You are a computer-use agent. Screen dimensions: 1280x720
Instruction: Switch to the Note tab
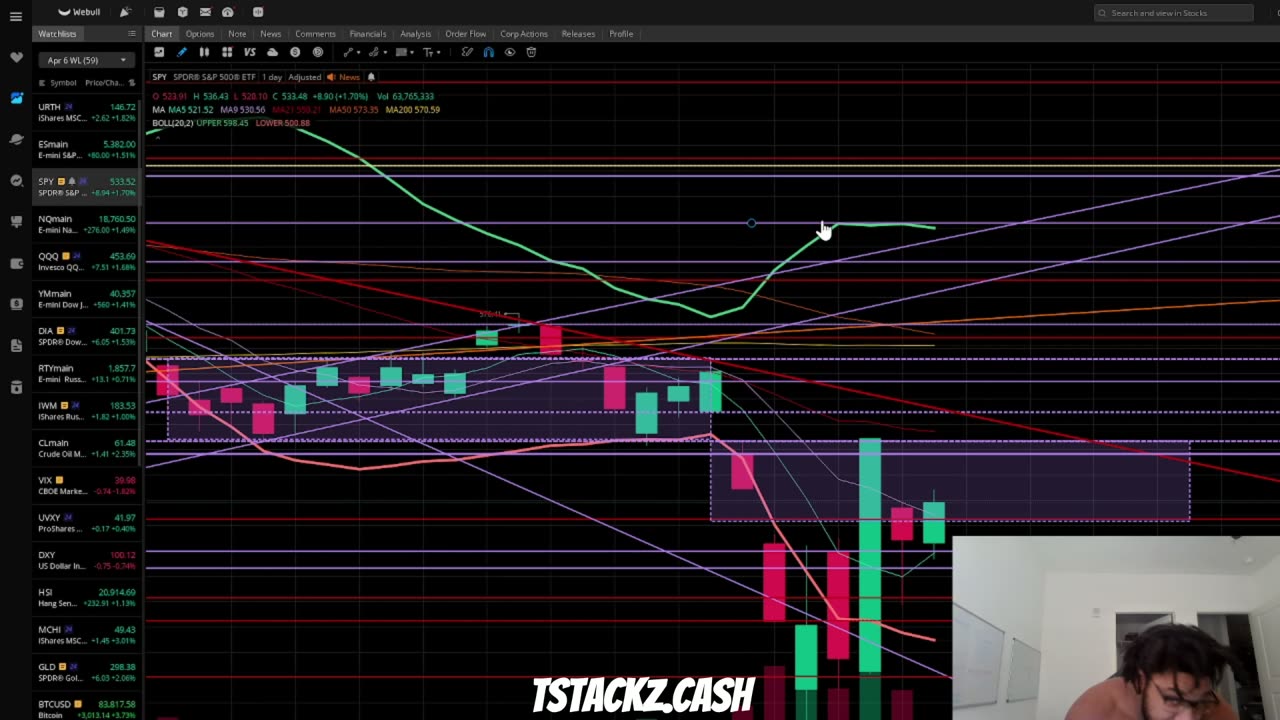tap(237, 34)
